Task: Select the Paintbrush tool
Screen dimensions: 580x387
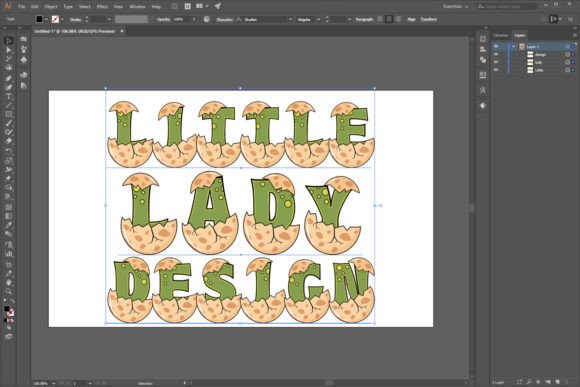Action: 9,124
